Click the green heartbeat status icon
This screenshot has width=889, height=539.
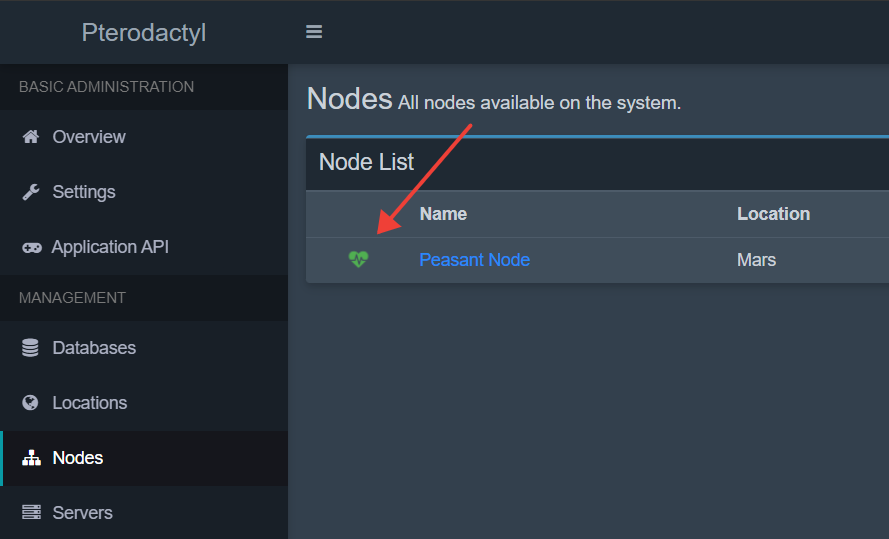(358, 260)
